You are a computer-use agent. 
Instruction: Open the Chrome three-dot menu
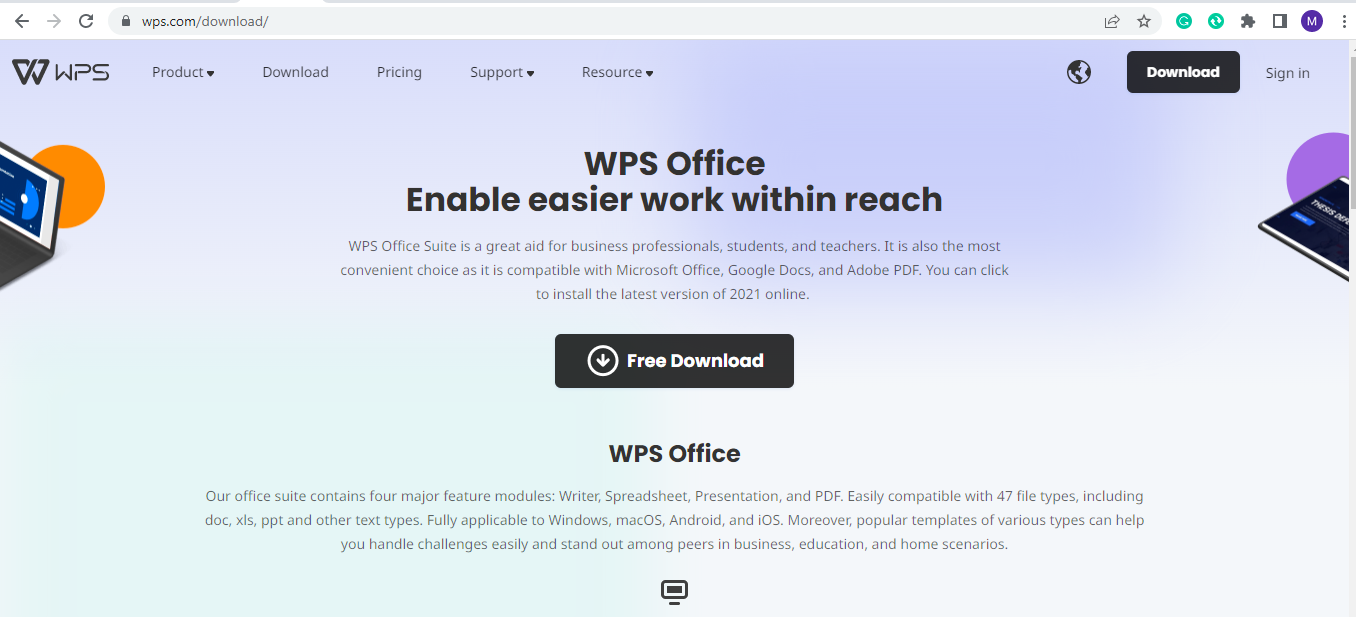[x=1343, y=21]
